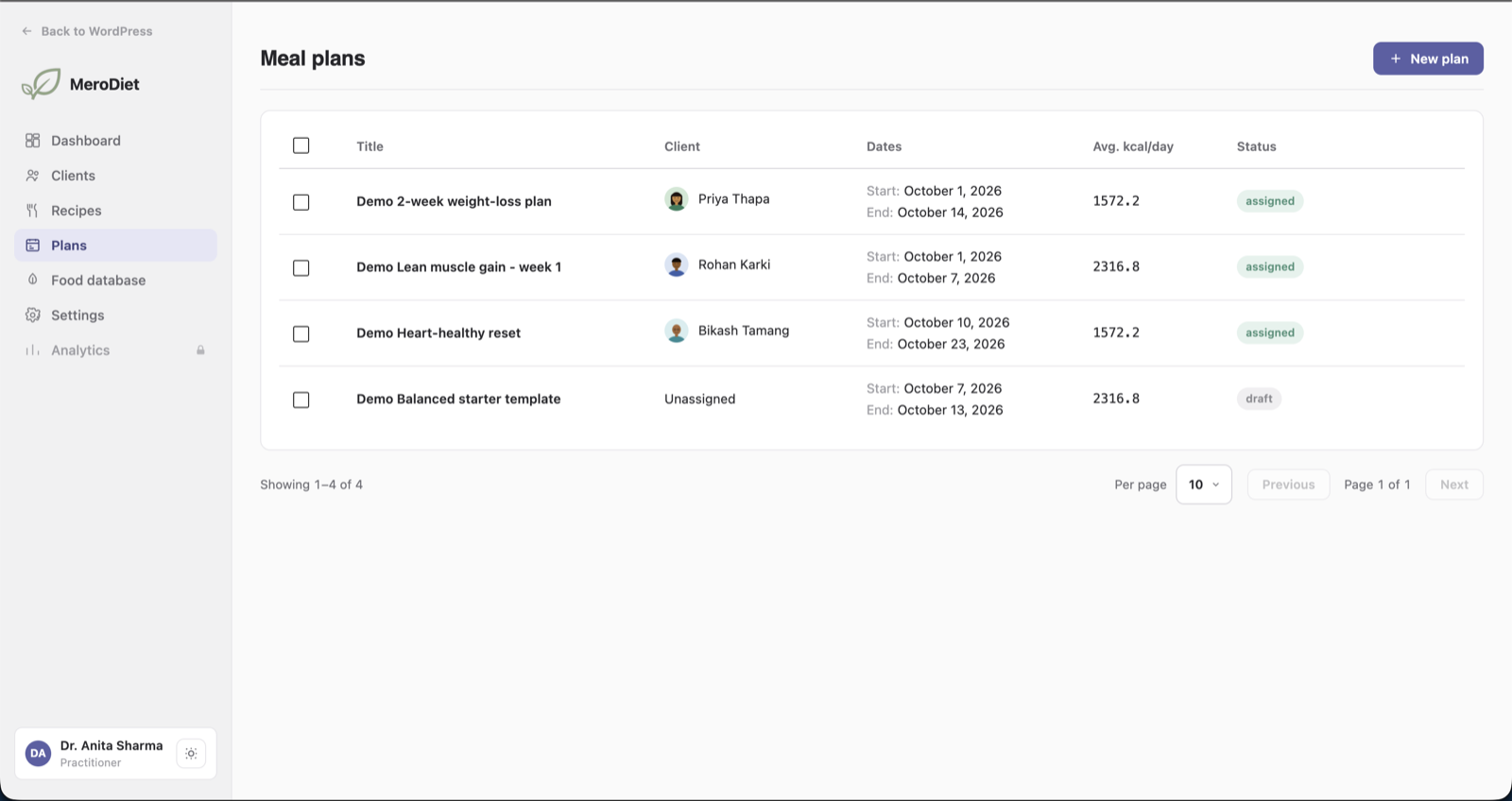
Task: Click the Analytics lock icon
Action: [200, 350]
